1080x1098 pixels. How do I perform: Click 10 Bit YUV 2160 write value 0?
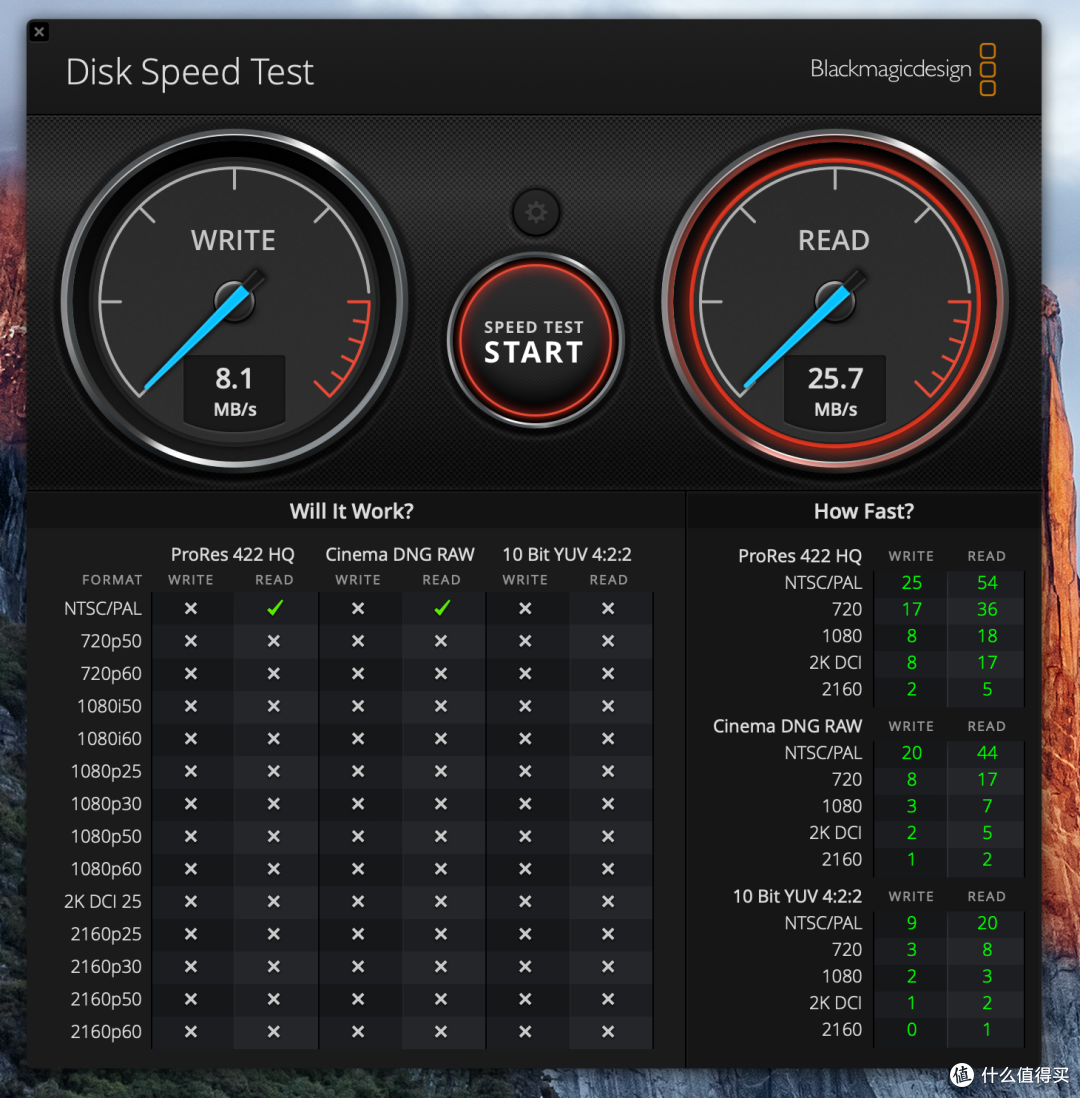[x=911, y=1029]
